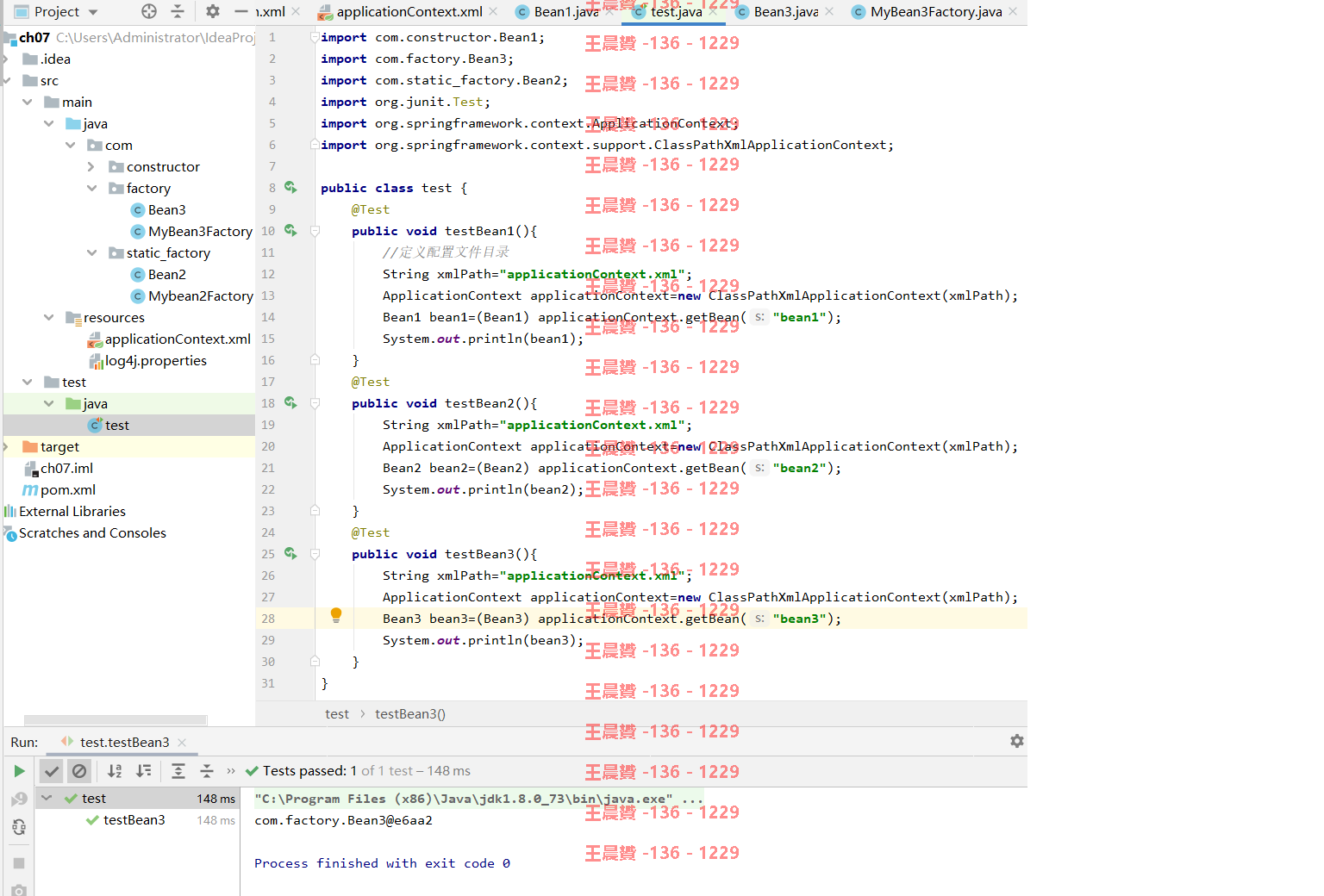Viewport: 1324px width, 896px height.
Task: Collapse the test folder in tree
Action: 28,382
